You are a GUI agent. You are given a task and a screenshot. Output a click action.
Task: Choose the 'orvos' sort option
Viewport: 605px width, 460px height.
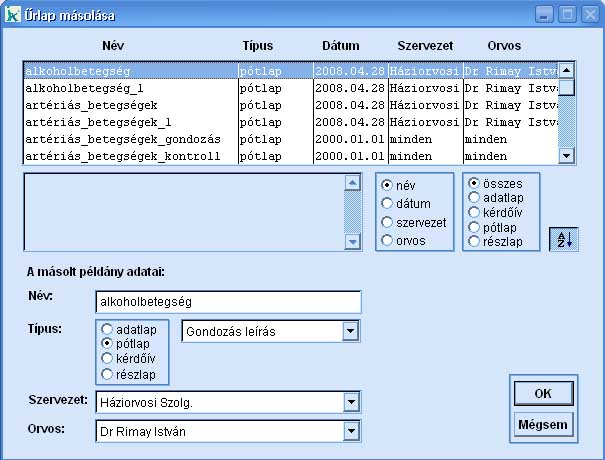pyautogui.click(x=388, y=240)
